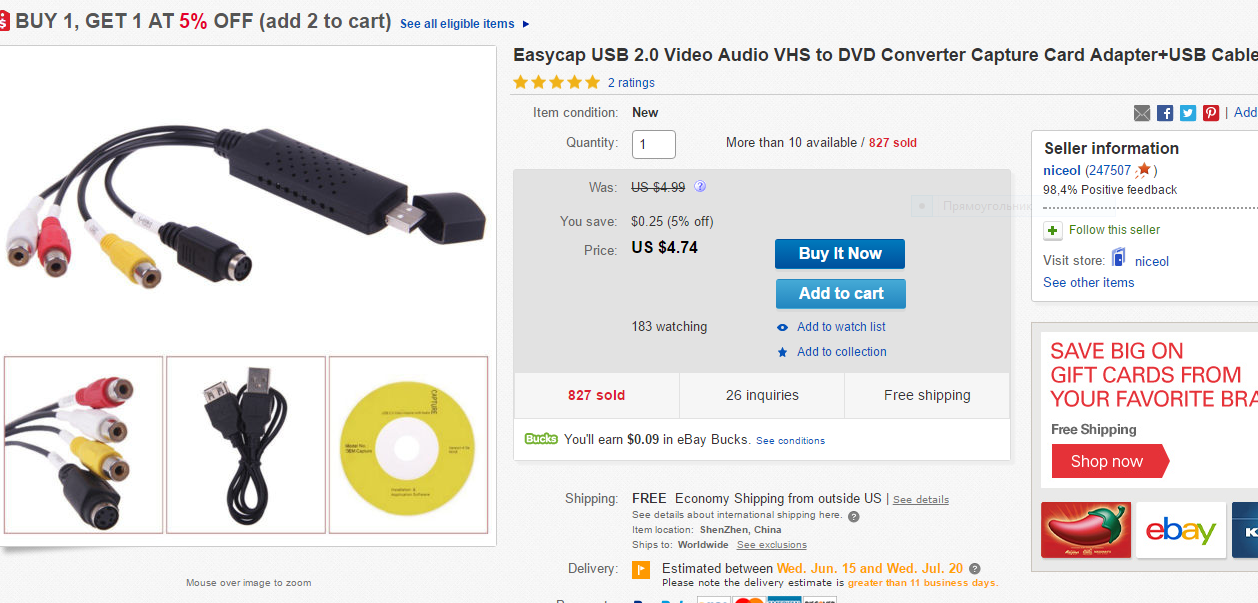Screen dimensions: 1258x603
Task: Click the Buy It Now button
Action: 839,254
